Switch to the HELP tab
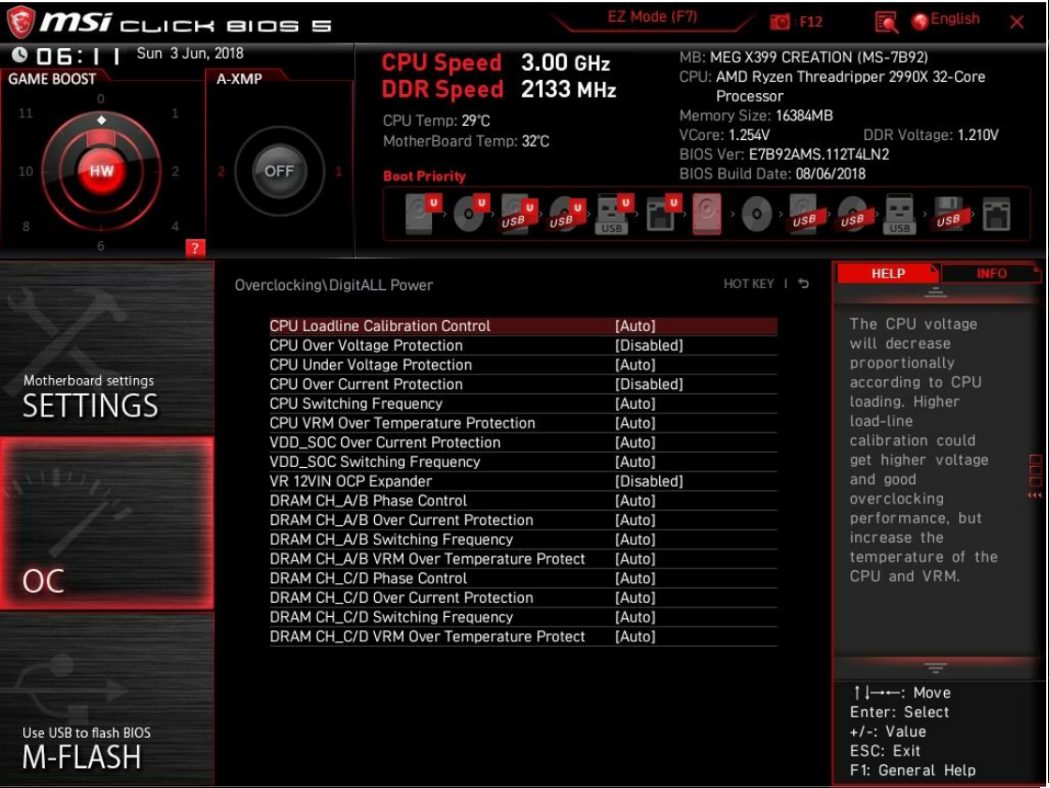1050x788 pixels. pos(888,273)
